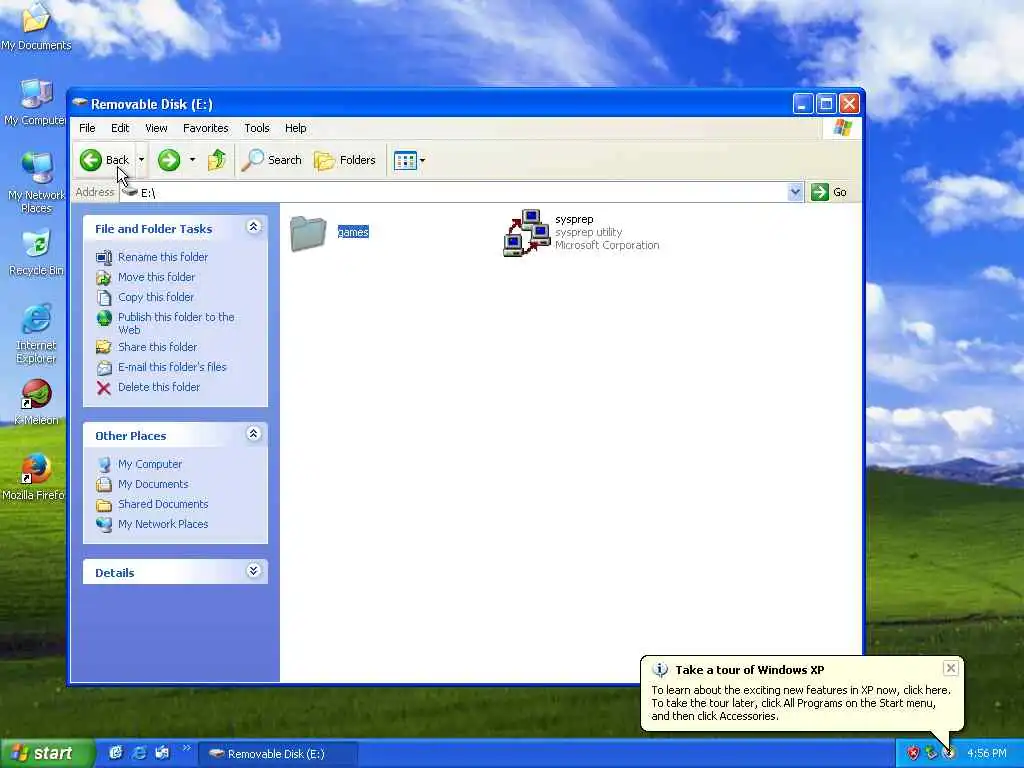Click Publish this folder to the Web
Screen dimensions: 1024x768
[x=176, y=323]
